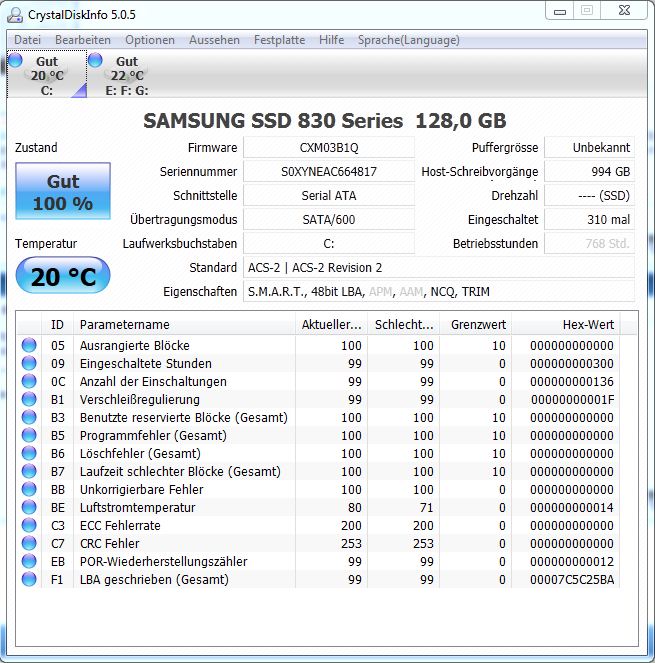This screenshot has width=655, height=663.
Task: Click the serial number S0XYNEAC664817 field
Action: coord(329,172)
